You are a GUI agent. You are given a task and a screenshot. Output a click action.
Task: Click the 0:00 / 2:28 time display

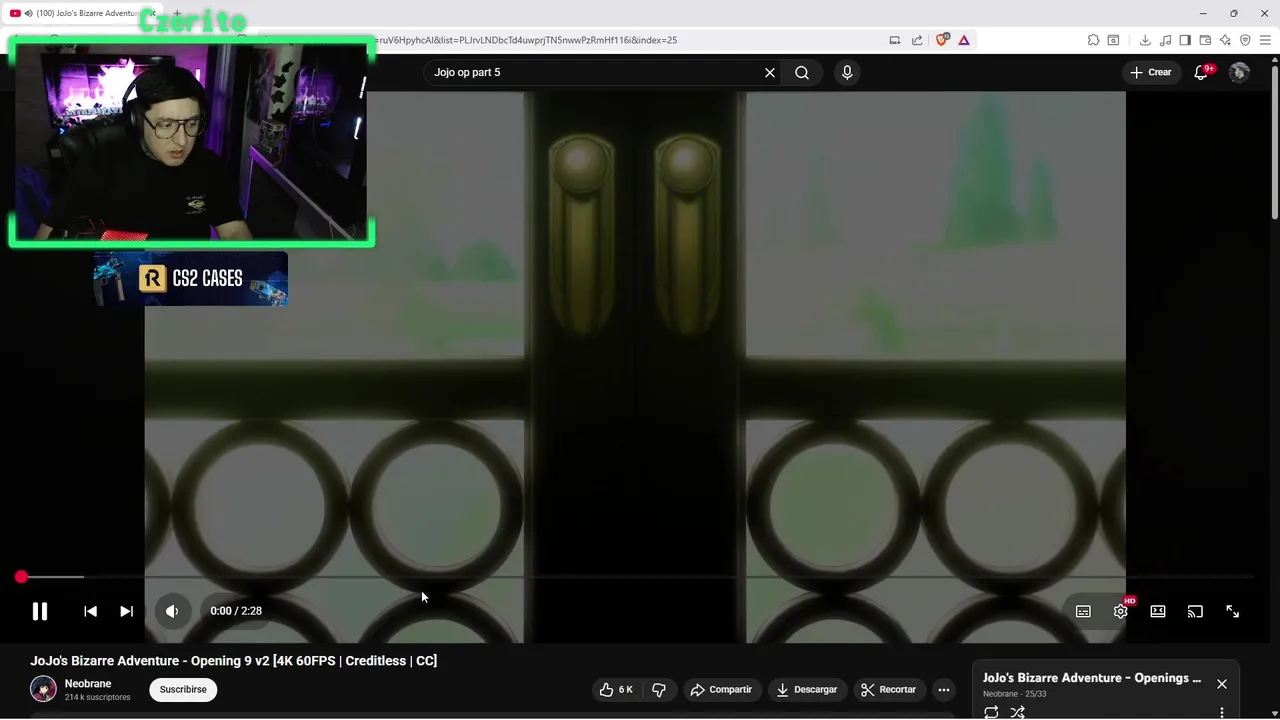pyautogui.click(x=236, y=611)
